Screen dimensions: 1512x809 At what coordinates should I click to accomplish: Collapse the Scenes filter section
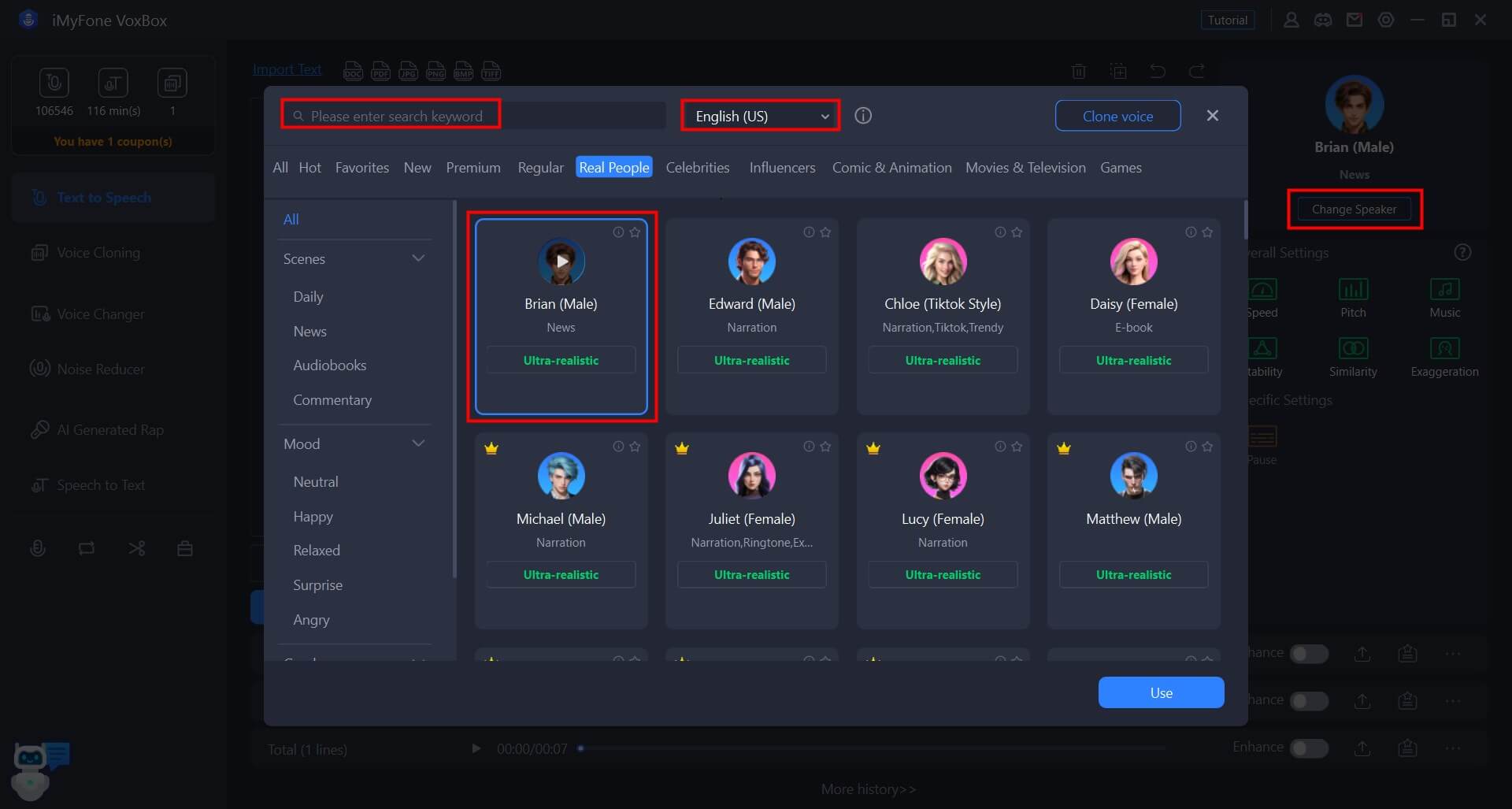point(418,258)
